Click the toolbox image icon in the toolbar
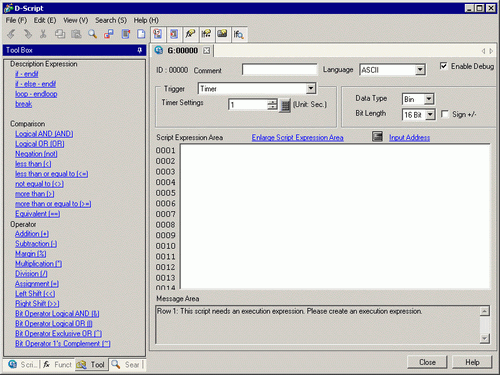500x375 pixels. click(222, 34)
